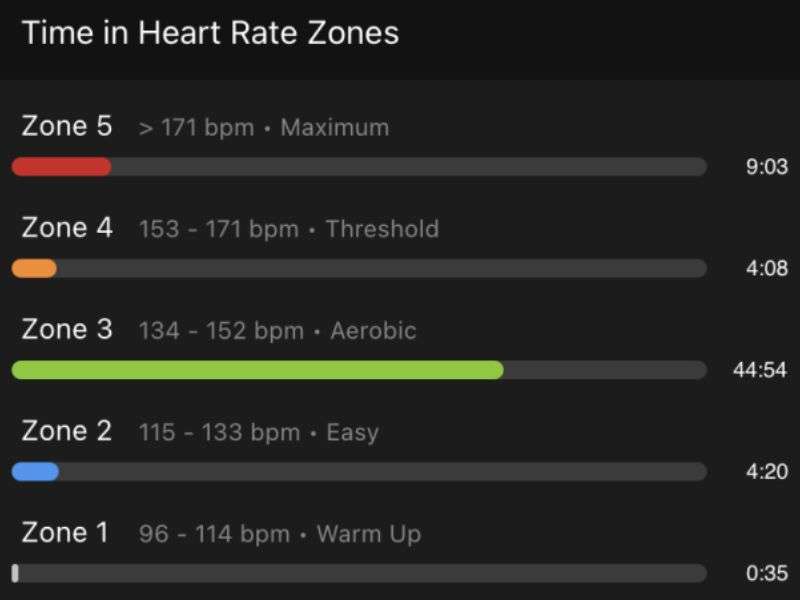Select the Zone 4 label
Screen dimensions: 800x600
(67, 228)
